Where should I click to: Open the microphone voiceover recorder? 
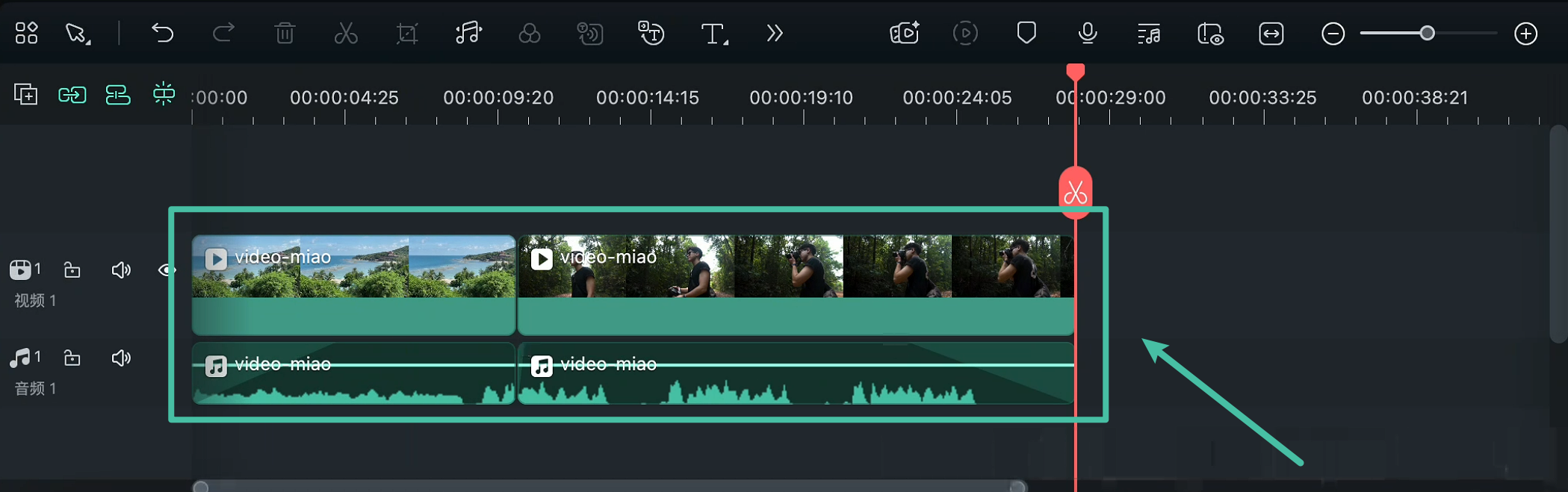point(1088,34)
